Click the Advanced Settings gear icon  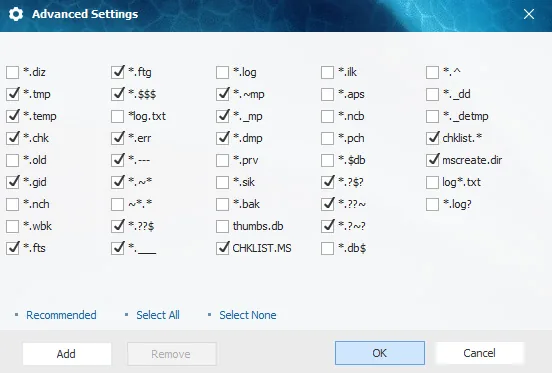16,14
